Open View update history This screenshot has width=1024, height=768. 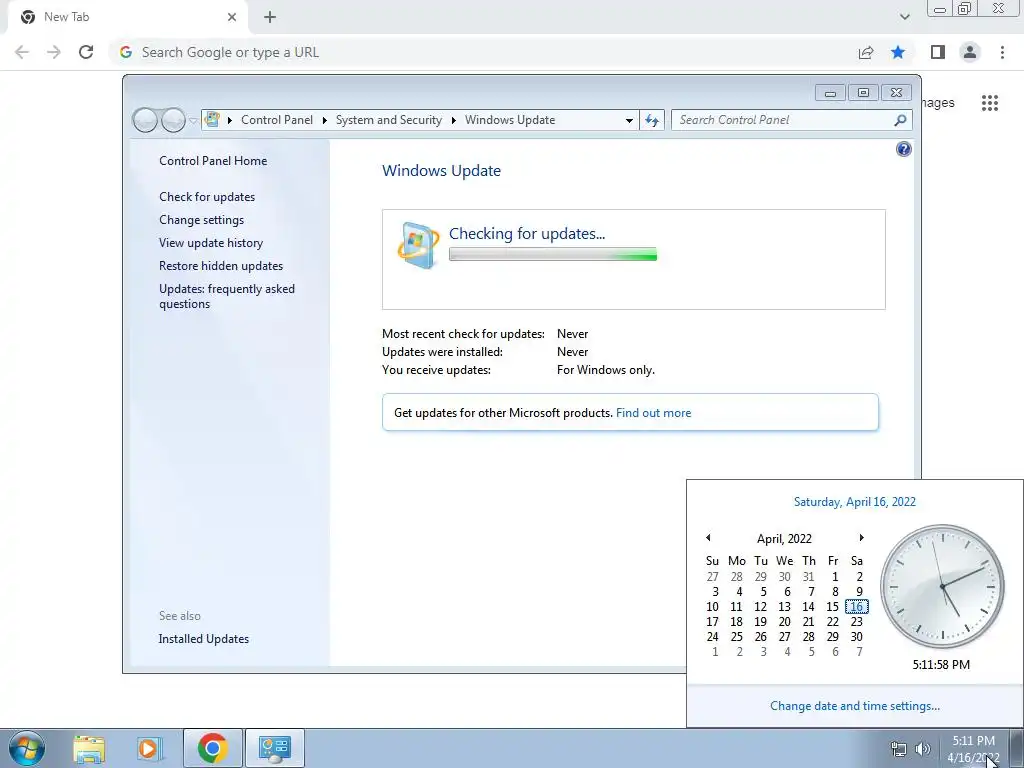(211, 243)
